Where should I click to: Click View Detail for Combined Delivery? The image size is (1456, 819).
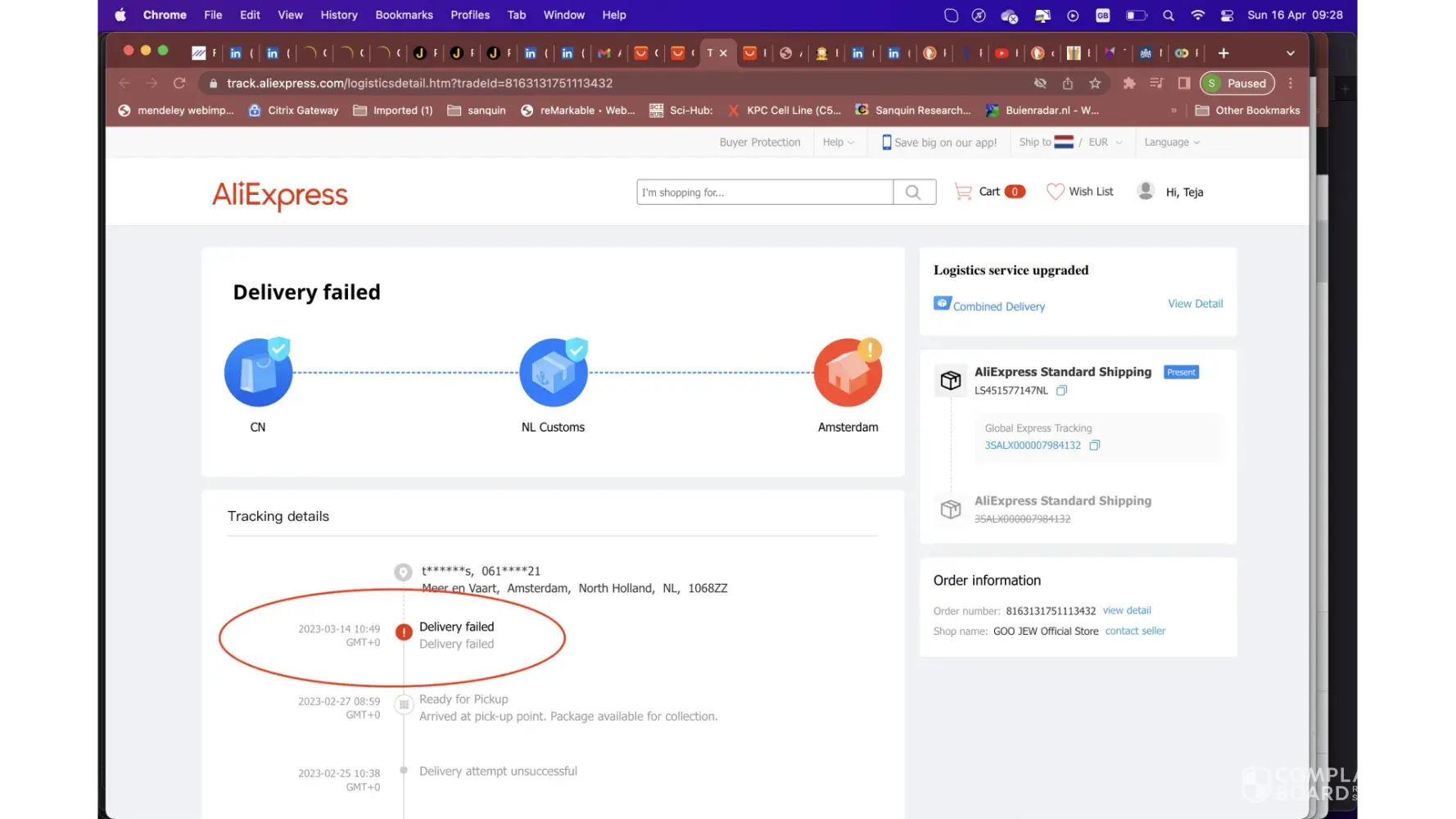(x=1195, y=304)
